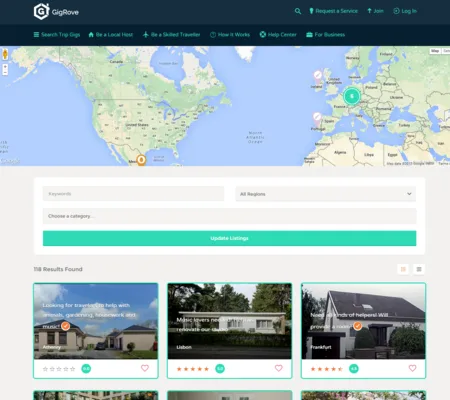Open the Antwerp listing card image

click(96, 321)
